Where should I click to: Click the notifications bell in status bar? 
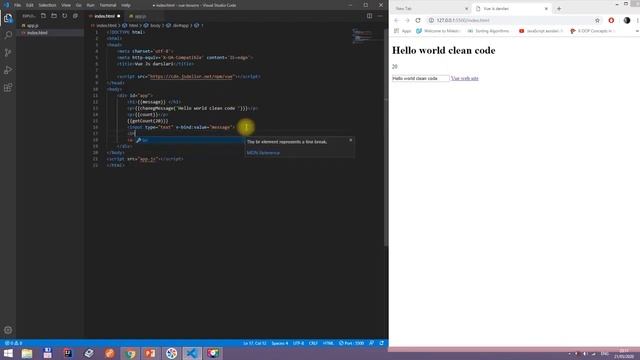(x=382, y=343)
